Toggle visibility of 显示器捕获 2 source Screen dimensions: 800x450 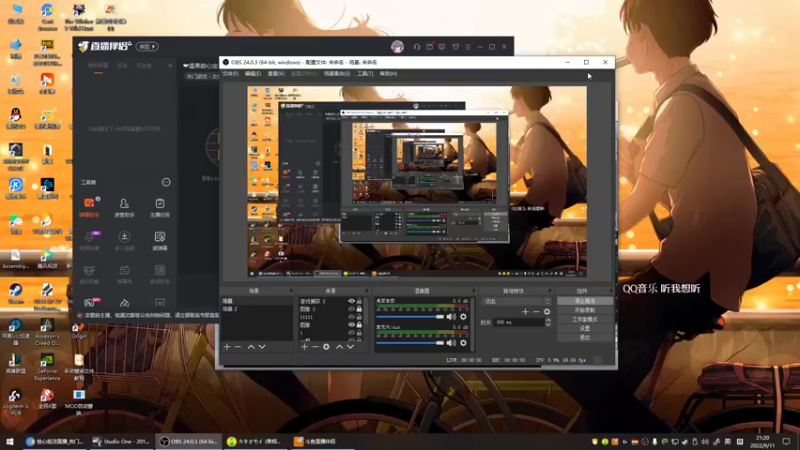tap(351, 301)
